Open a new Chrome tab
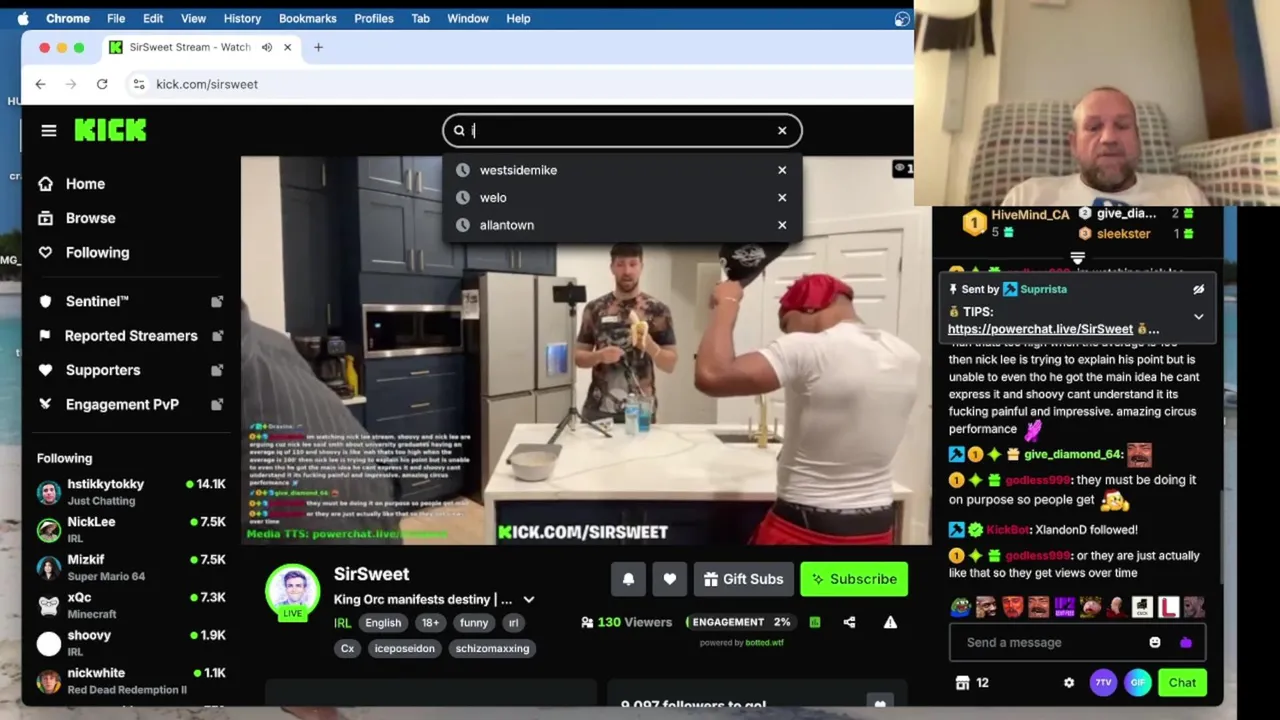The height and width of the screenshot is (720, 1280). 318,47
